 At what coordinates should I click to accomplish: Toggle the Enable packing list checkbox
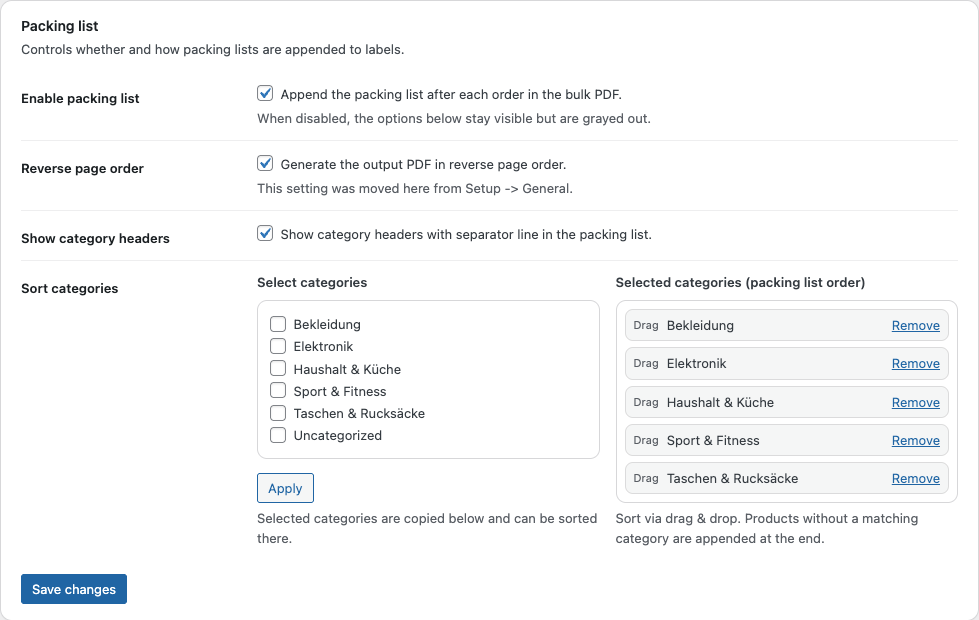[x=265, y=94]
